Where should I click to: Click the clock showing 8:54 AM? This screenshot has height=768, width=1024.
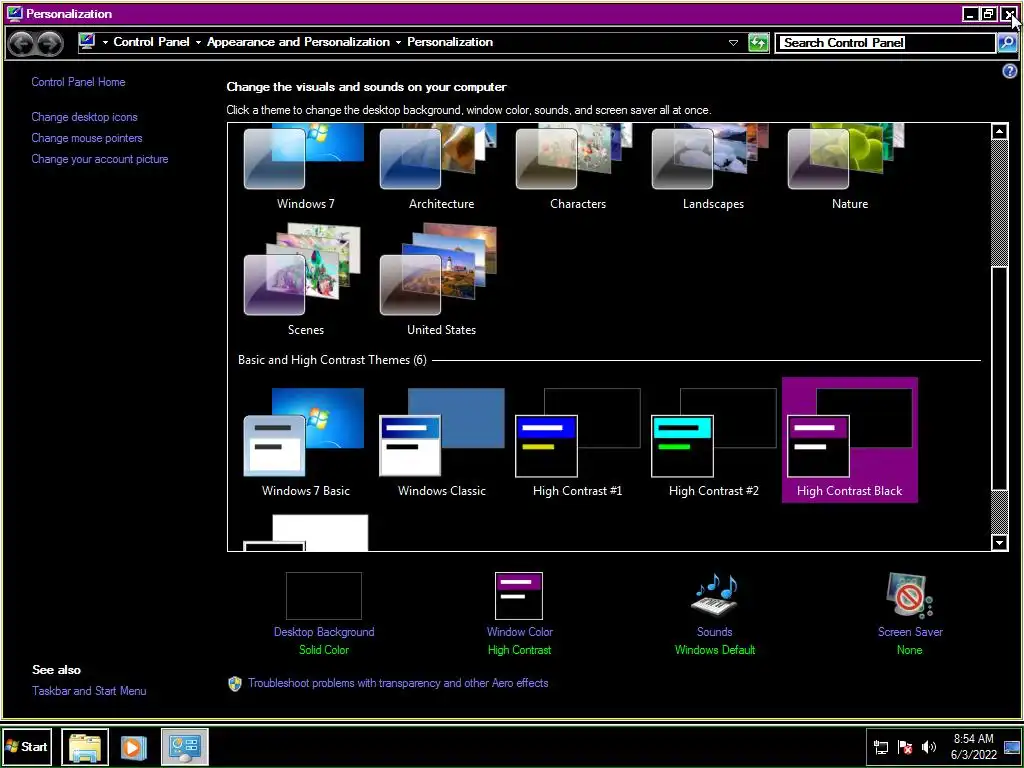(974, 746)
